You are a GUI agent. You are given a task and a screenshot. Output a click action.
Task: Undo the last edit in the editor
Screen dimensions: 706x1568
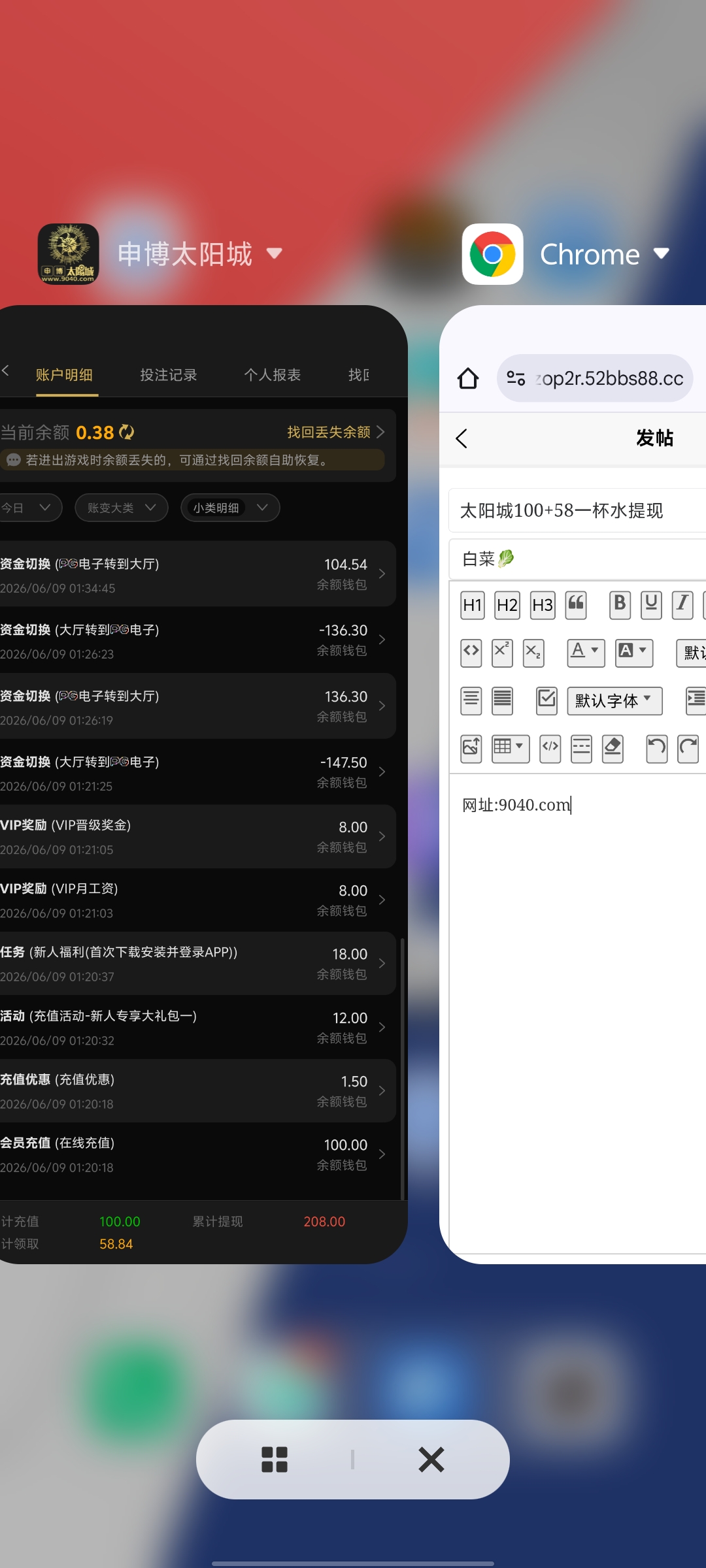pyautogui.click(x=656, y=749)
